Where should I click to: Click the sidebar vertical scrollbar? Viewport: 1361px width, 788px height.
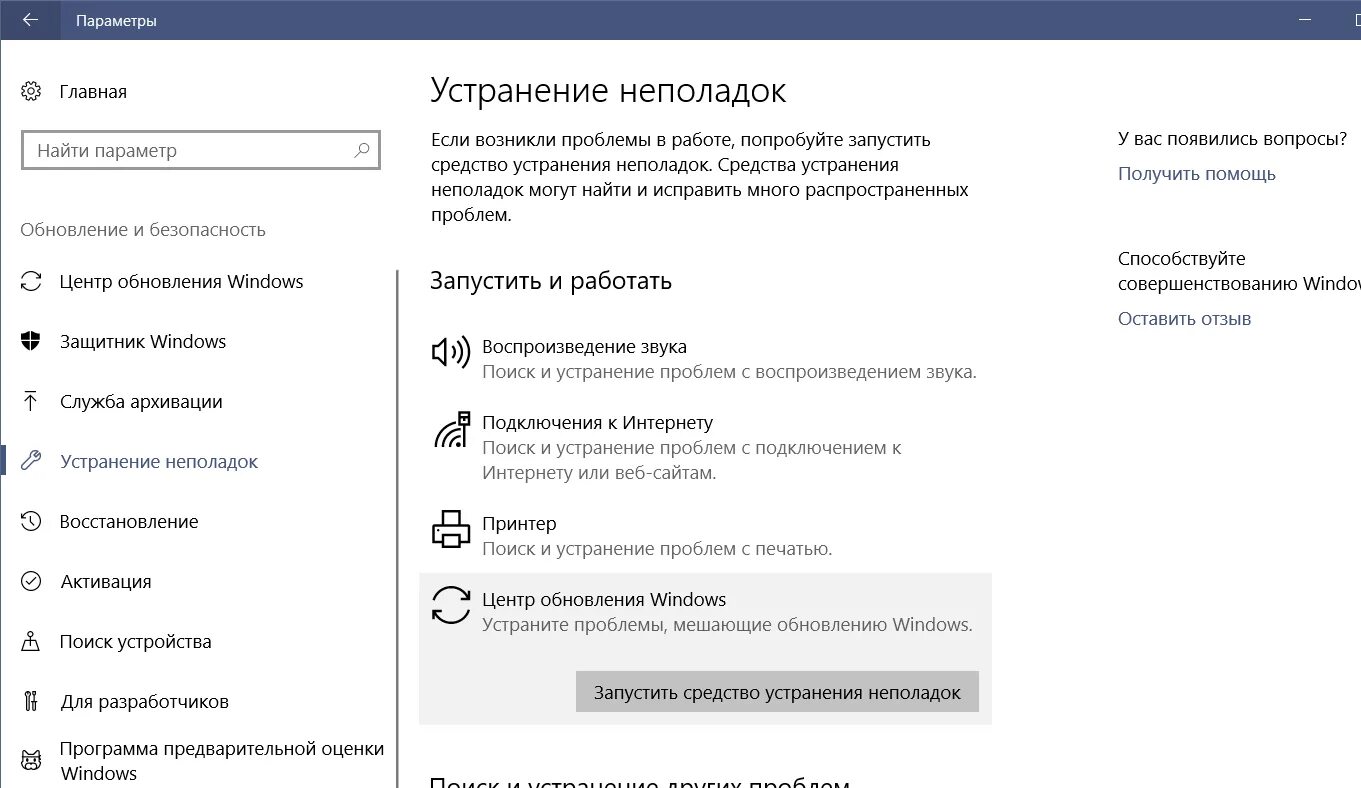click(397, 528)
